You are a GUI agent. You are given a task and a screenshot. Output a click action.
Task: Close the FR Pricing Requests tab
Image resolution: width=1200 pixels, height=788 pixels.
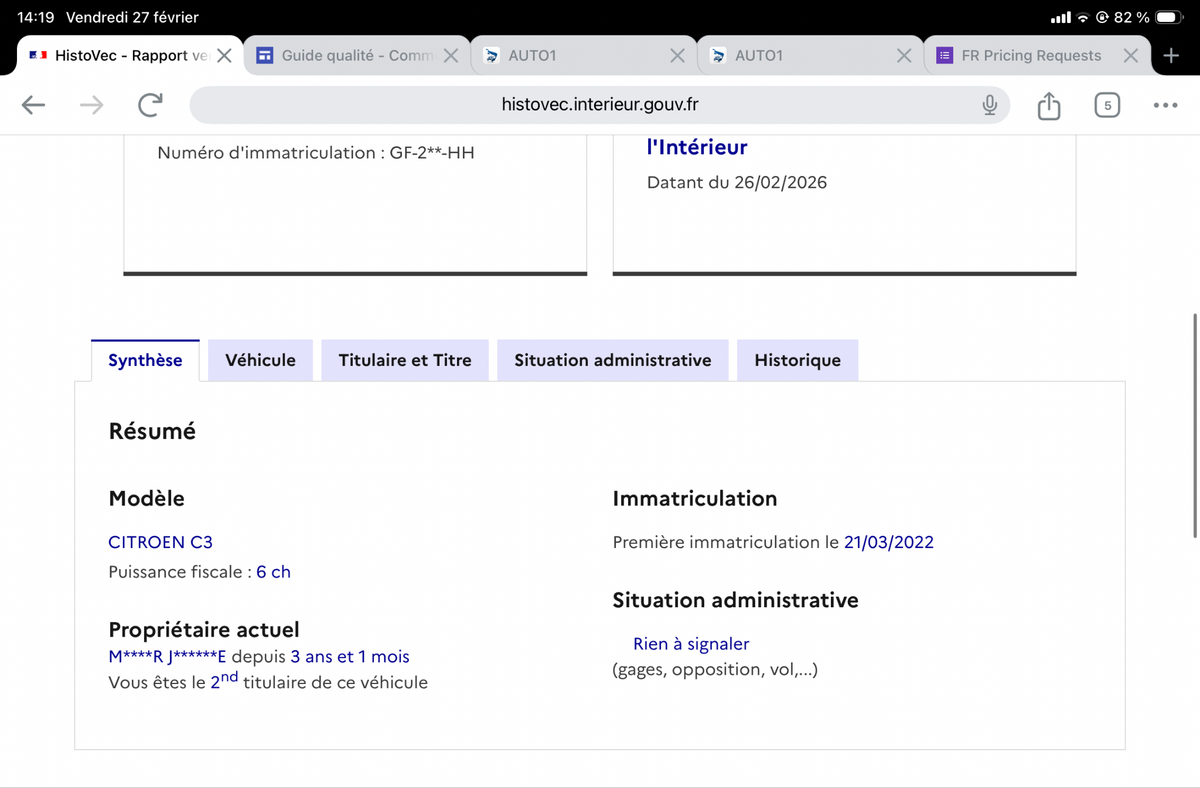click(x=1130, y=56)
